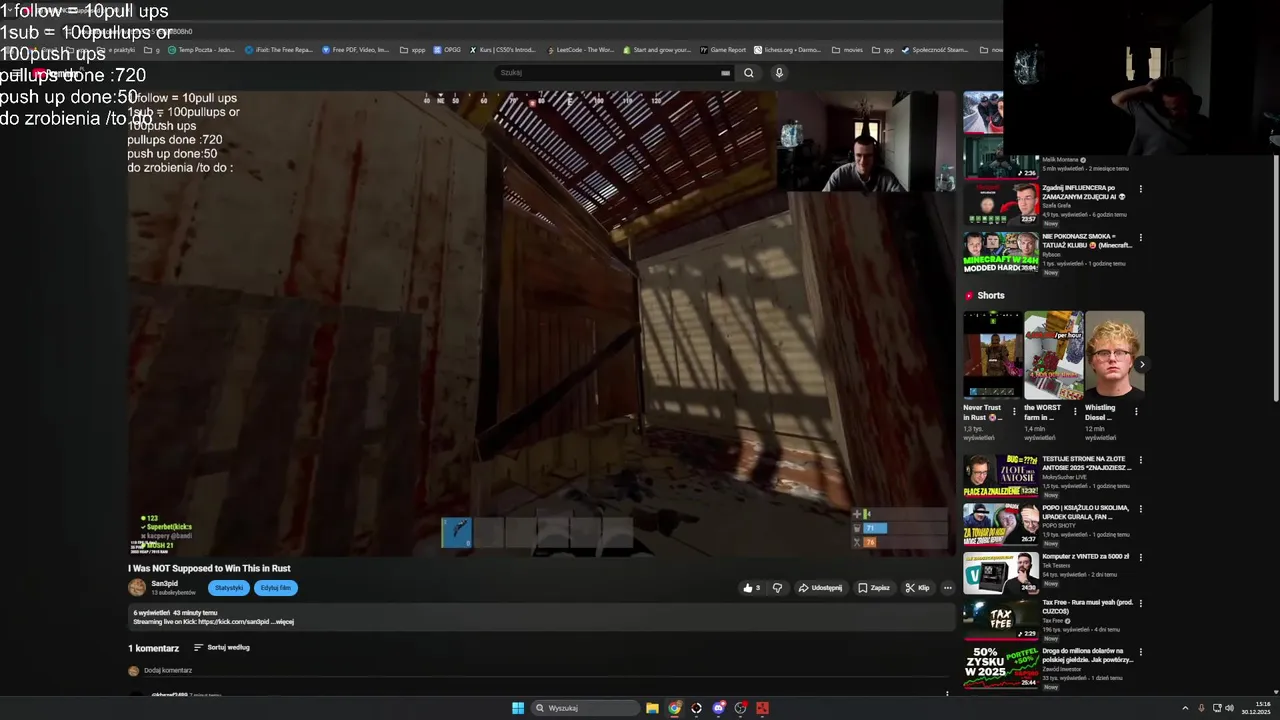1280x720 pixels.
Task: Open File Explorer from the taskbar
Action: 652,708
